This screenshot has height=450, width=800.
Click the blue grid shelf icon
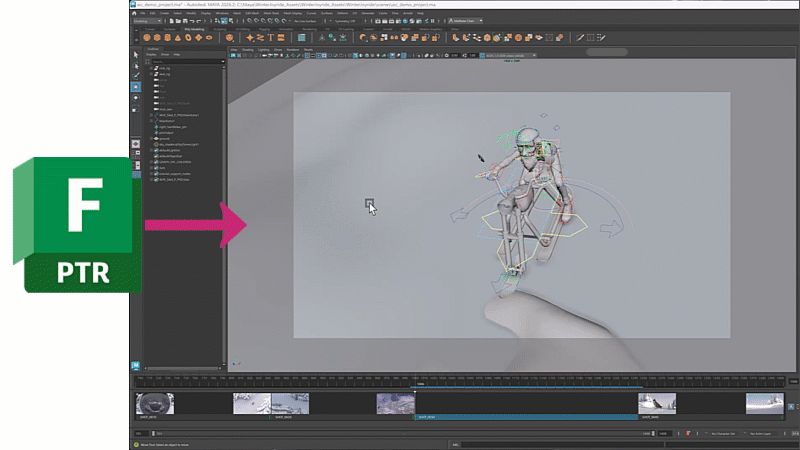click(302, 38)
